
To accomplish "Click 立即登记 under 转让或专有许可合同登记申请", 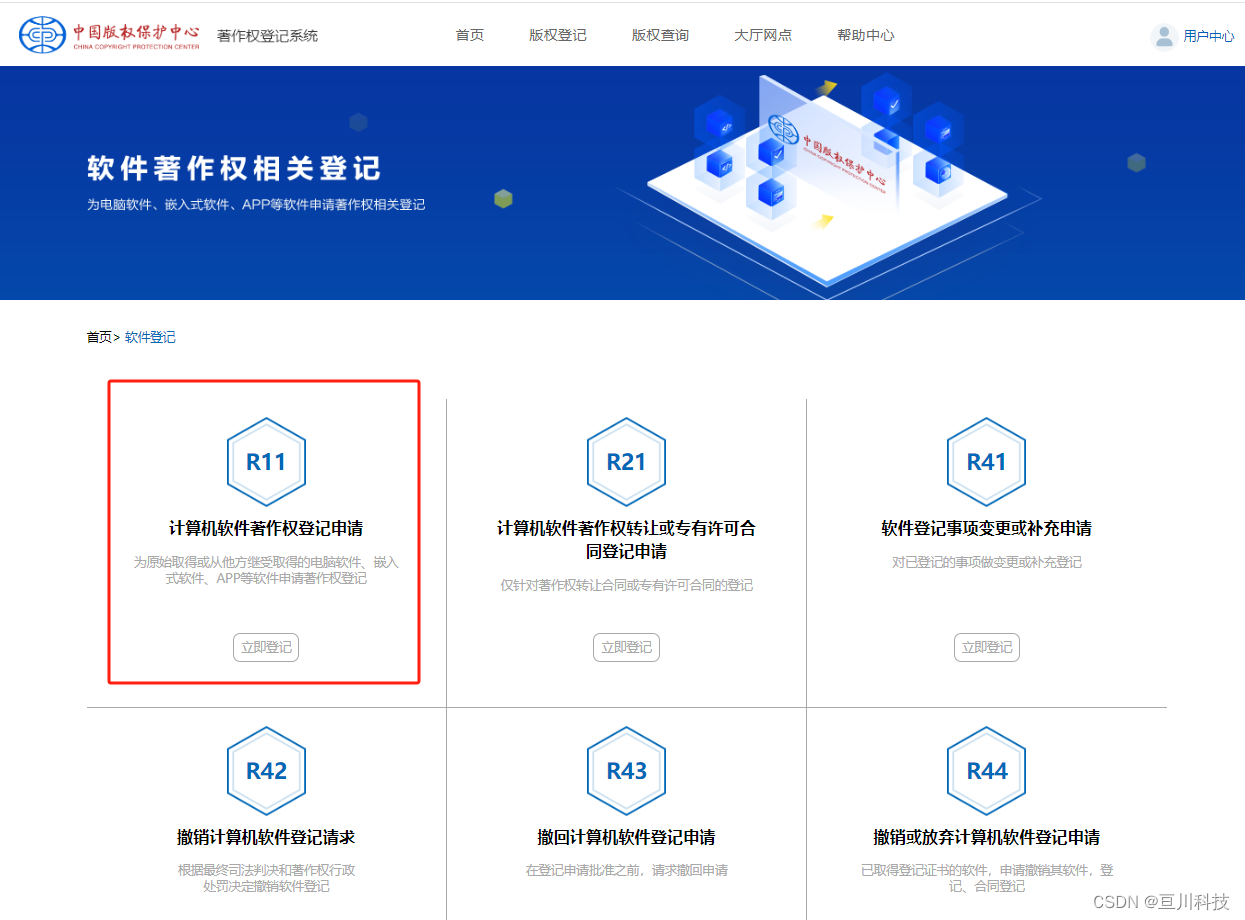I will tap(626, 647).
